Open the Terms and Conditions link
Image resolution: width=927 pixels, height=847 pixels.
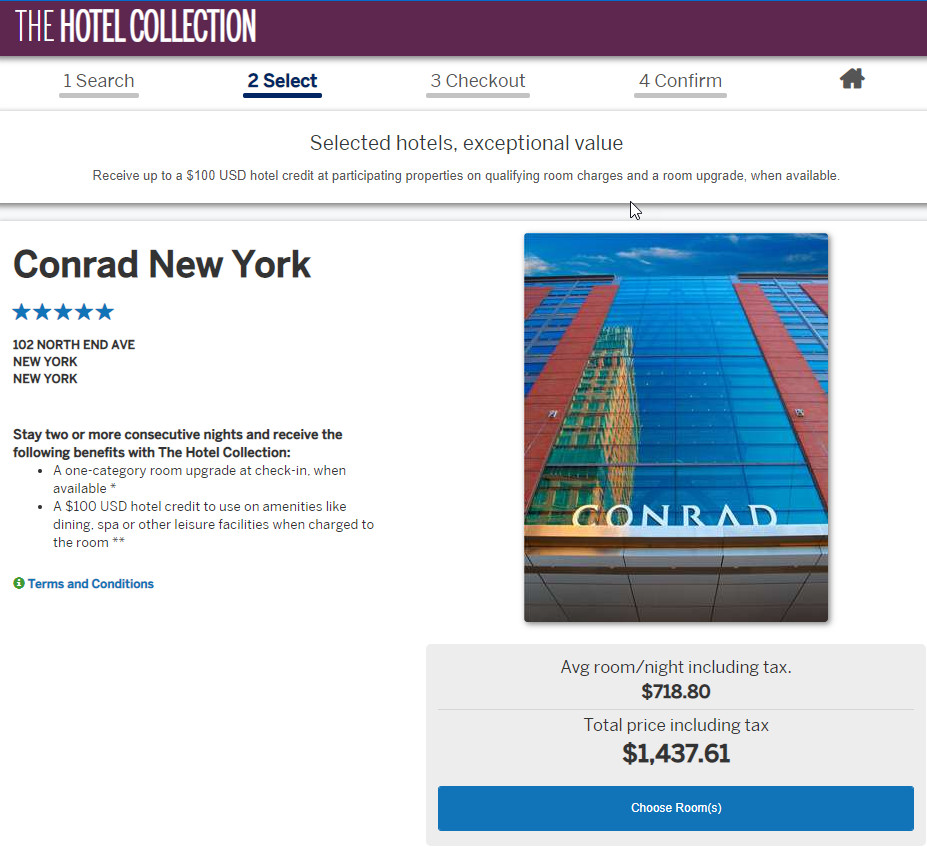pyautogui.click(x=90, y=583)
